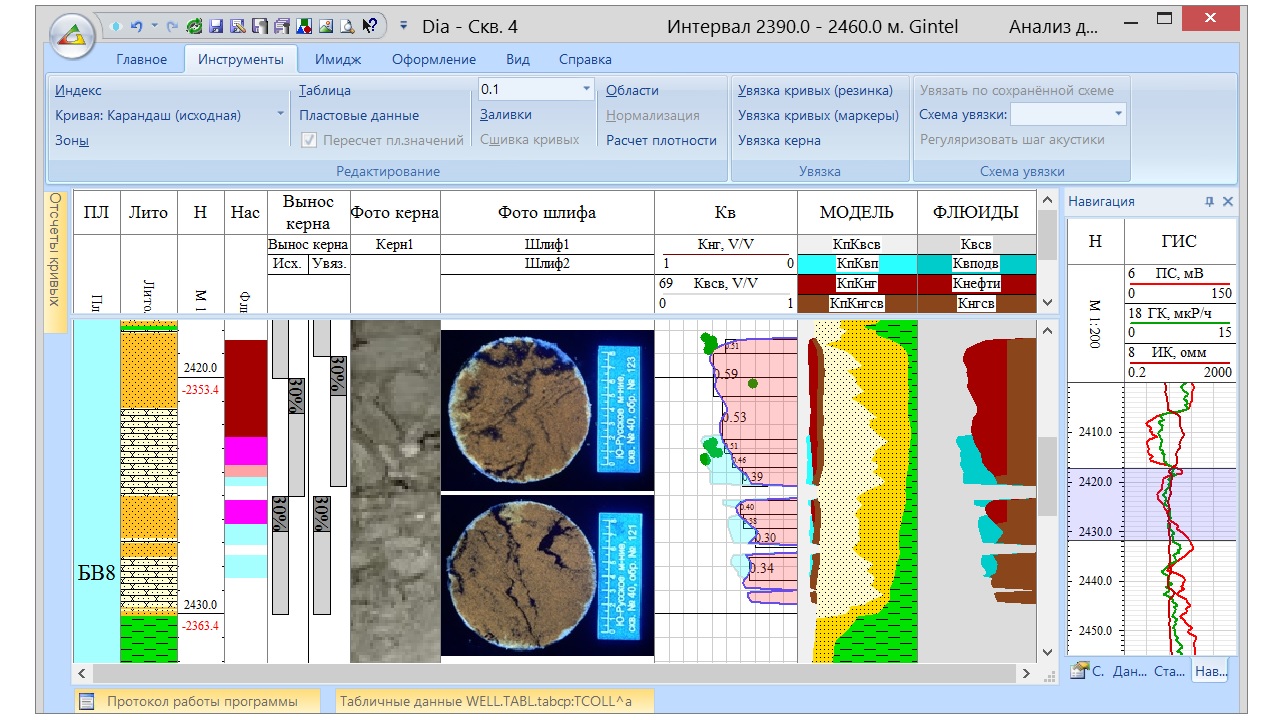
Task: Toggle the Пересчет пл.значений checkbox
Action: pyautogui.click(x=309, y=140)
